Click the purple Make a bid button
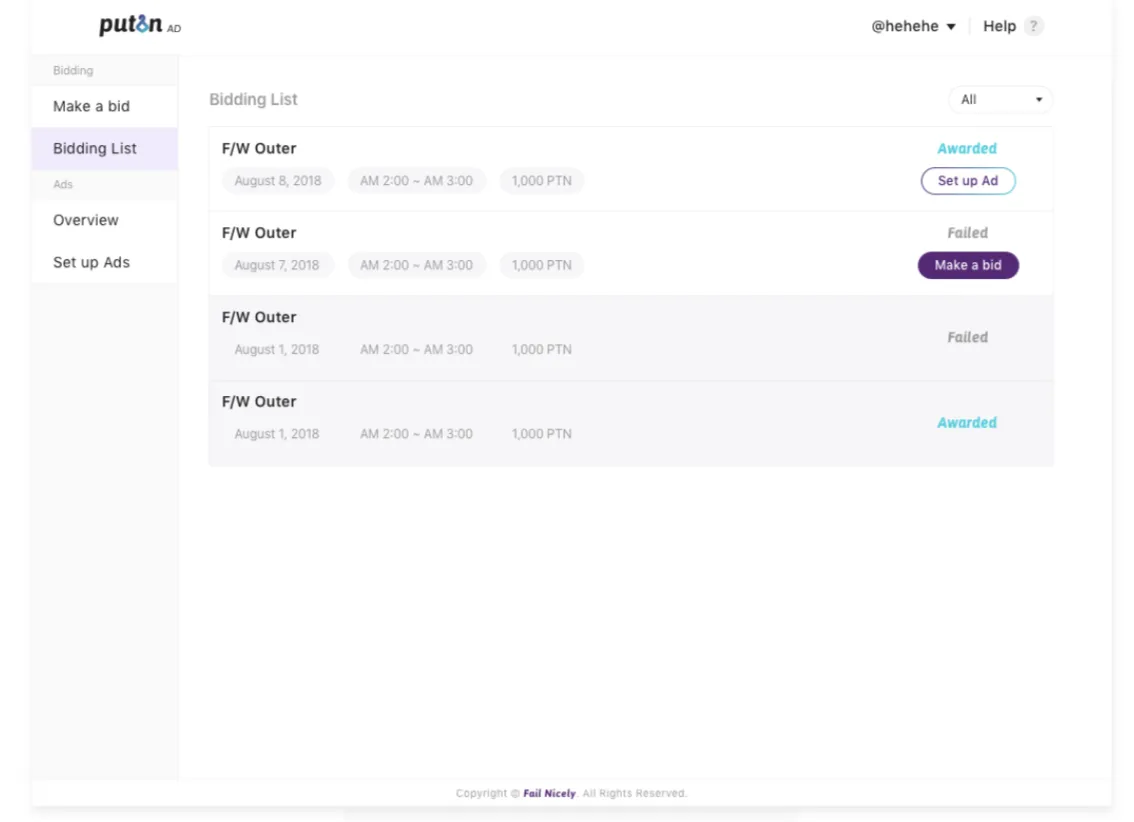This screenshot has width=1134, height=822. 968,265
